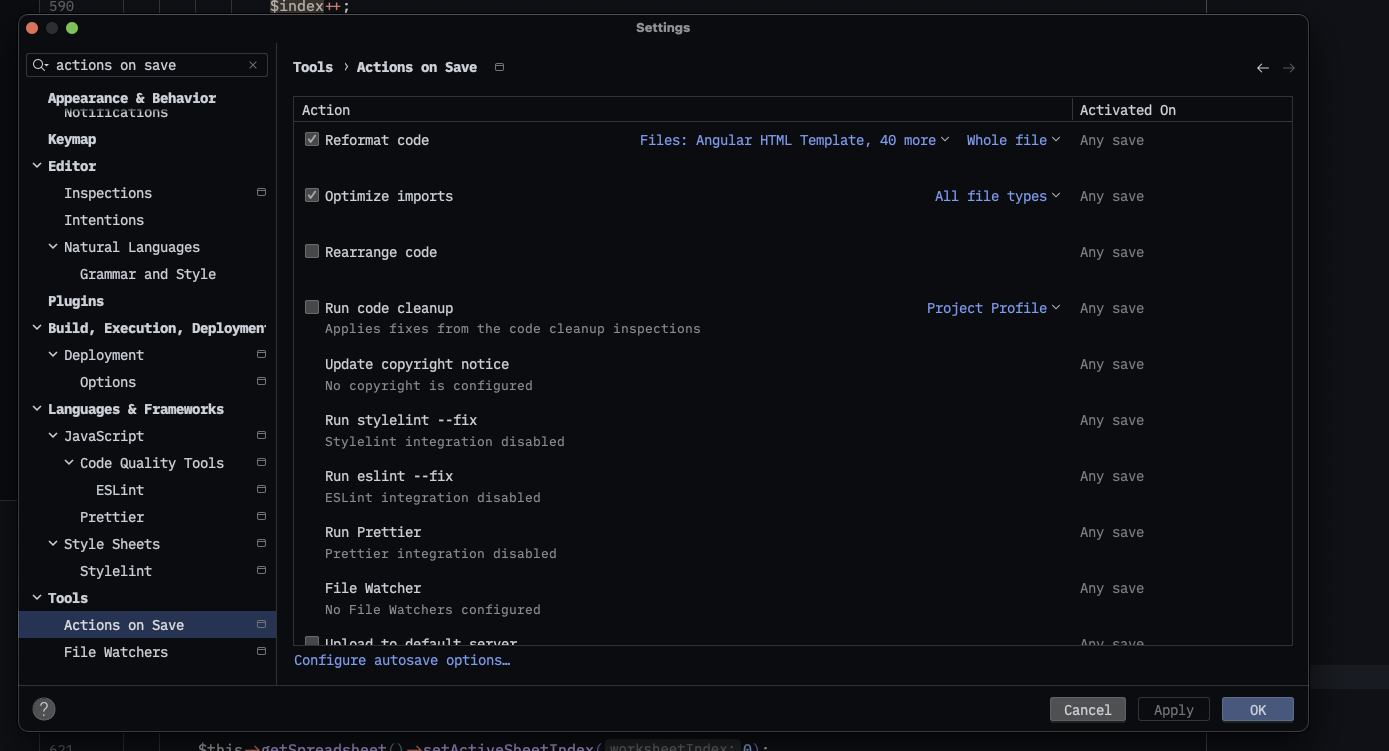Viewport: 1389px width, 751px height.
Task: Click the project icon on the Options row
Action: [261, 381]
